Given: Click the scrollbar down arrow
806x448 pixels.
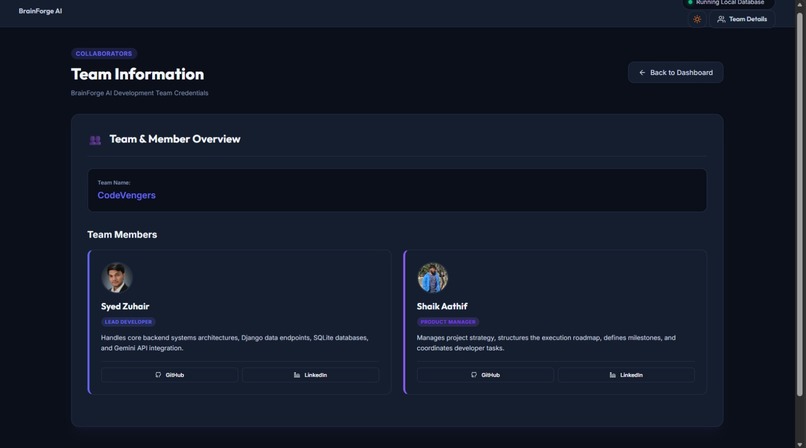Looking at the screenshot, I should click(799, 444).
